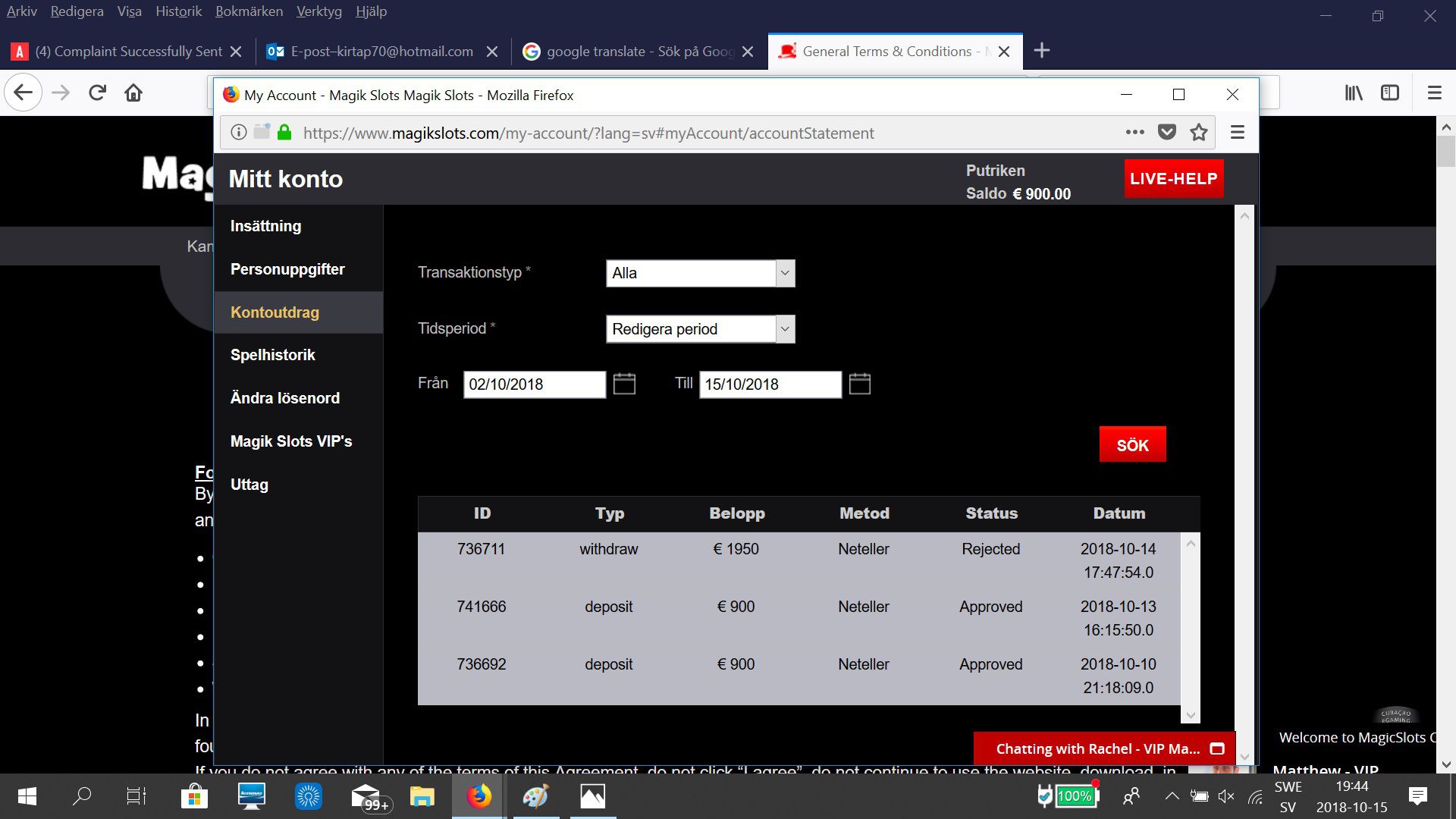The width and height of the screenshot is (1456, 819).
Task: Open the Från date calendar picker
Action: pos(624,384)
